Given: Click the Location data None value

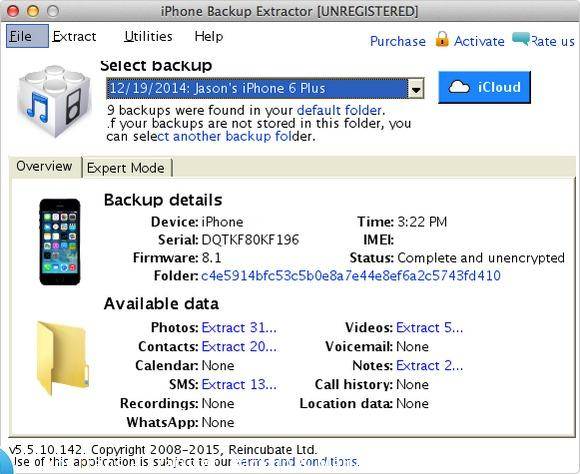Looking at the screenshot, I should pyautogui.click(x=412, y=403).
